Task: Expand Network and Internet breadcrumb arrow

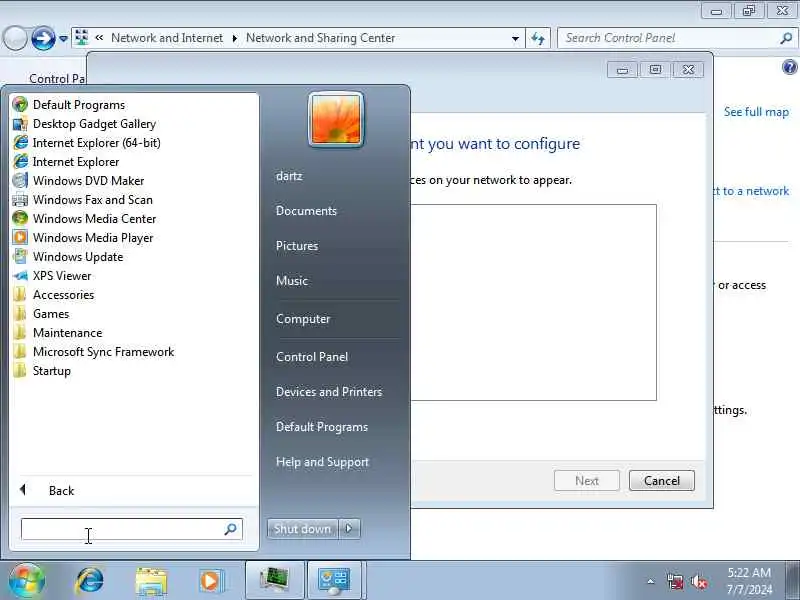Action: point(235,38)
